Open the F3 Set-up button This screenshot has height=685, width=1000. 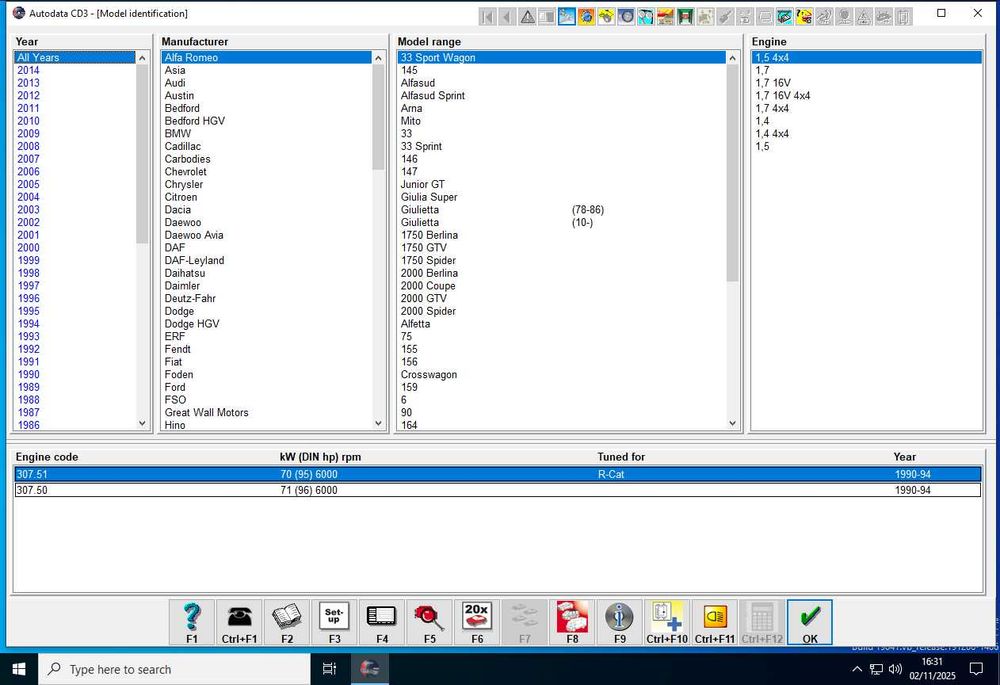coord(334,622)
